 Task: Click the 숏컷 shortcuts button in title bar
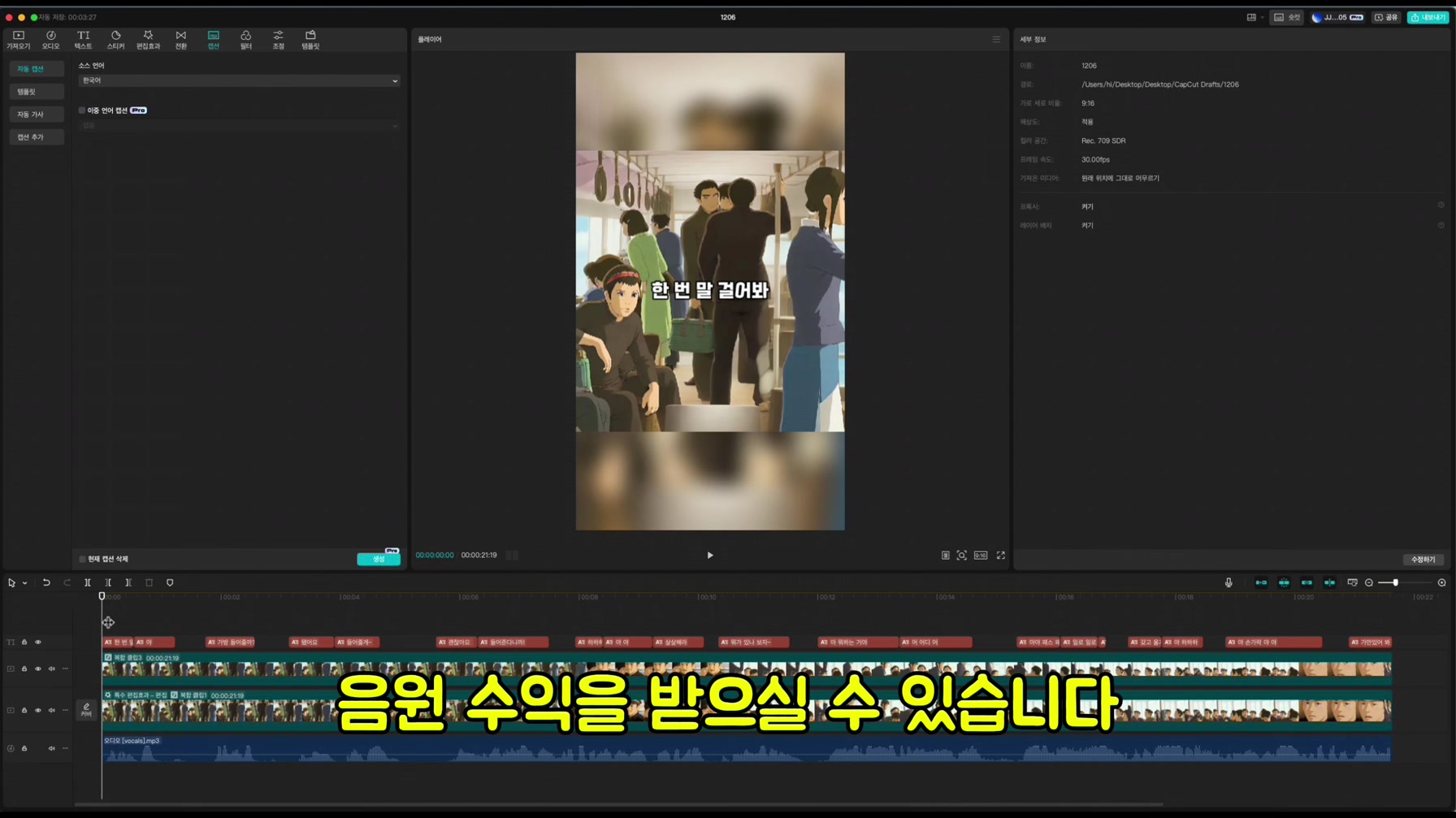(x=1288, y=17)
